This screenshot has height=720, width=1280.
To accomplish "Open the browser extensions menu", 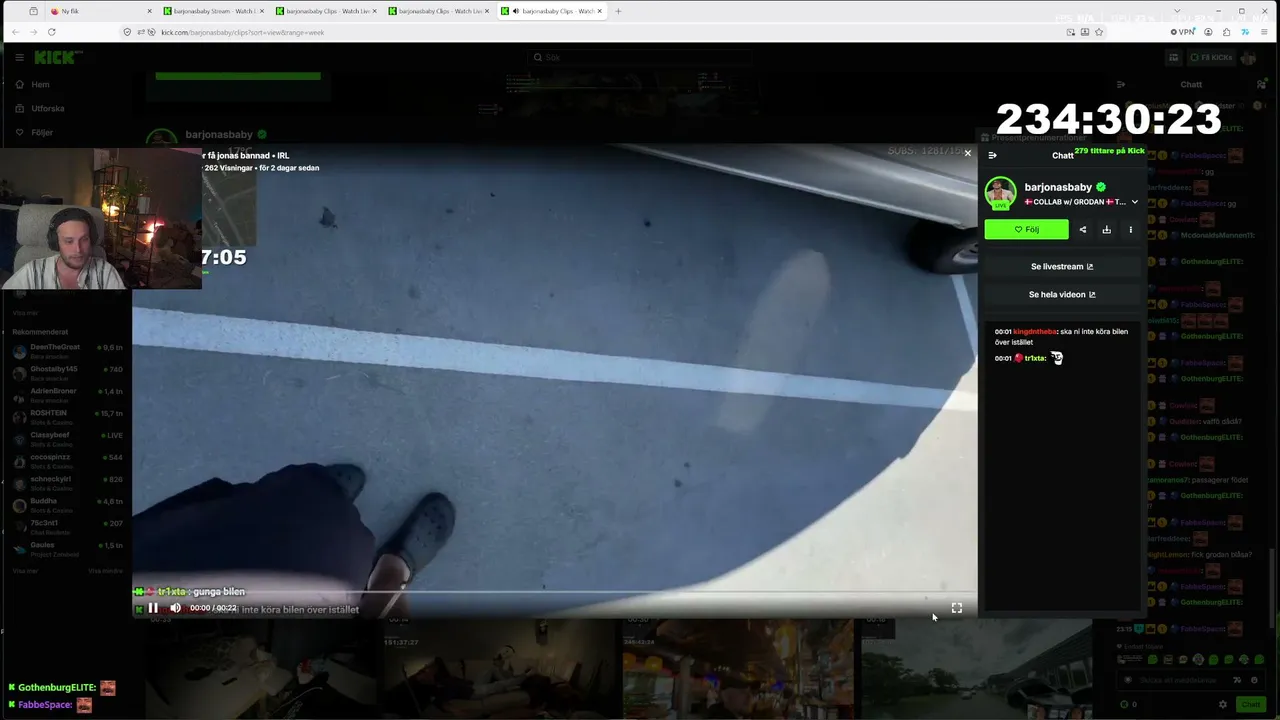I will click(x=1227, y=32).
